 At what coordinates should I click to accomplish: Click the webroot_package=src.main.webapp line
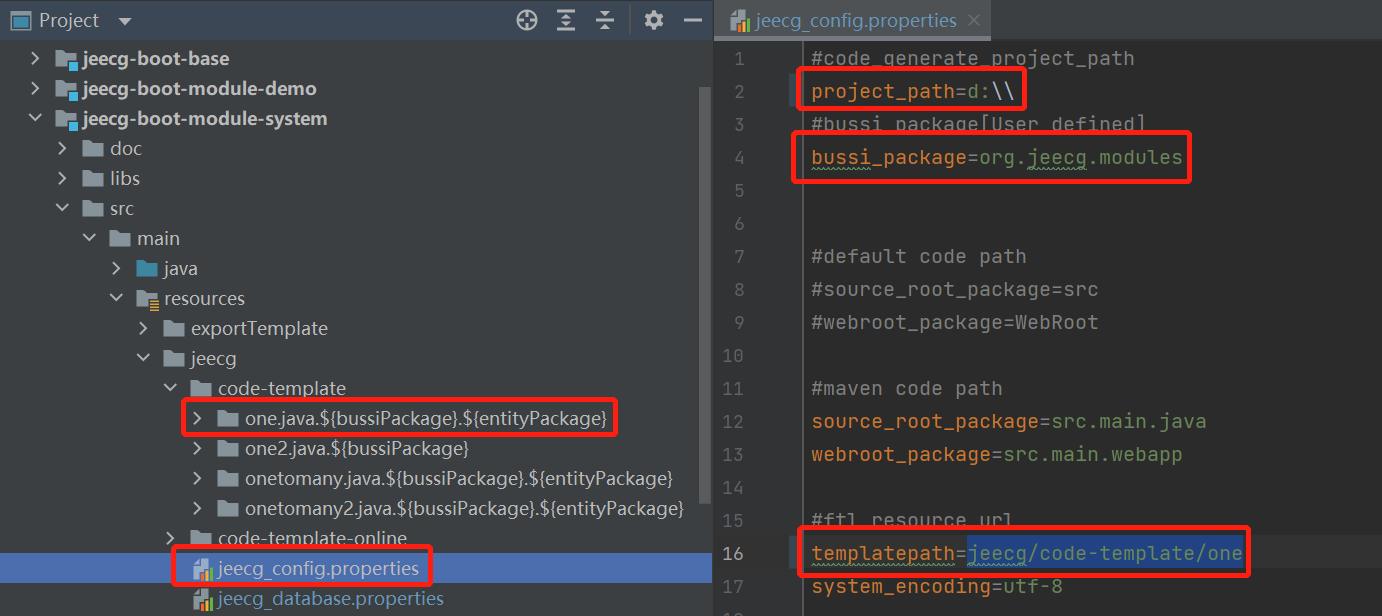997,455
